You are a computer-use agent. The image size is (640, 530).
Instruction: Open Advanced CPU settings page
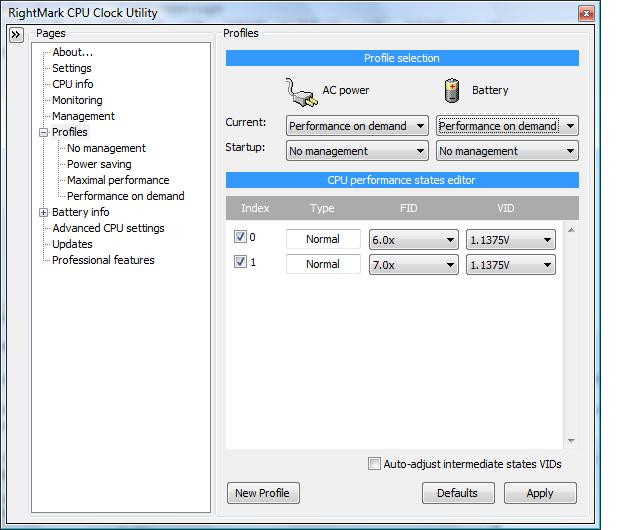pos(108,228)
